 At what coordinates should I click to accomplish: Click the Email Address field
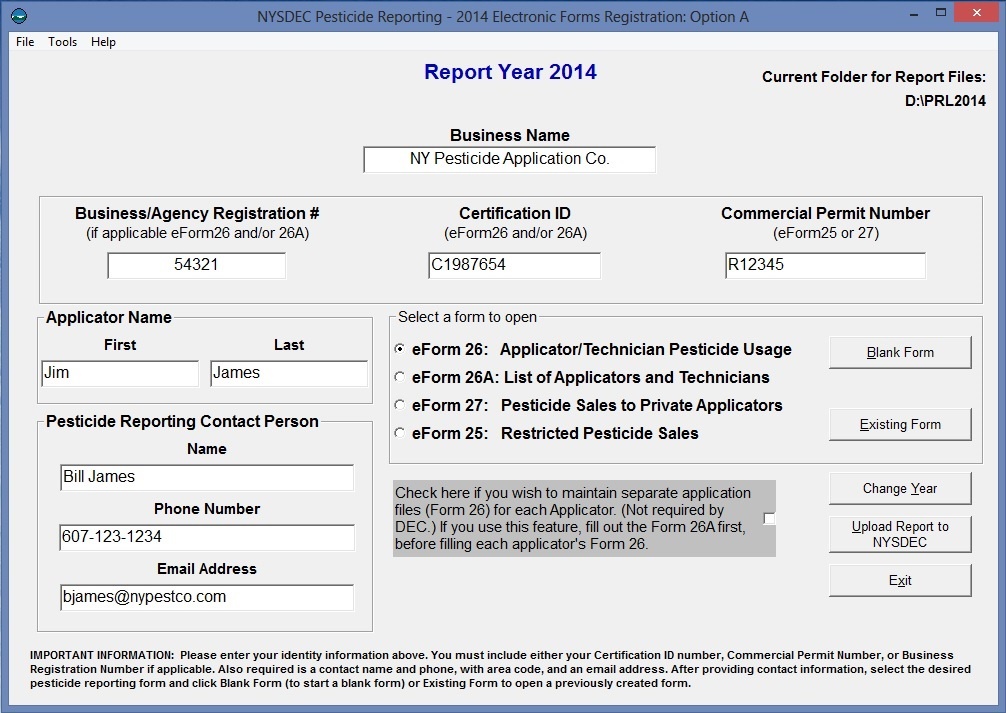point(207,597)
